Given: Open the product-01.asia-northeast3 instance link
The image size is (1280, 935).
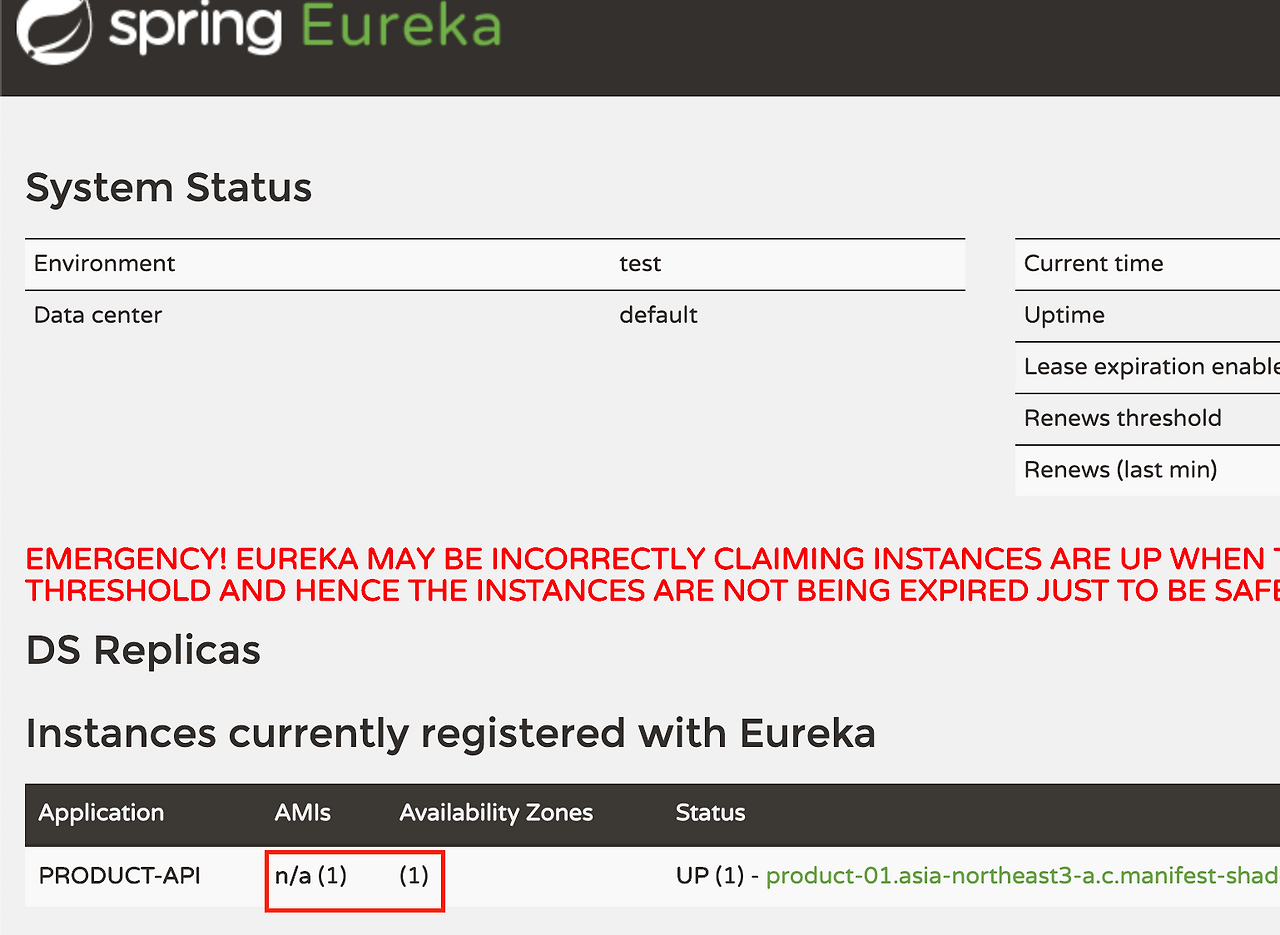Looking at the screenshot, I should coord(1023,876).
